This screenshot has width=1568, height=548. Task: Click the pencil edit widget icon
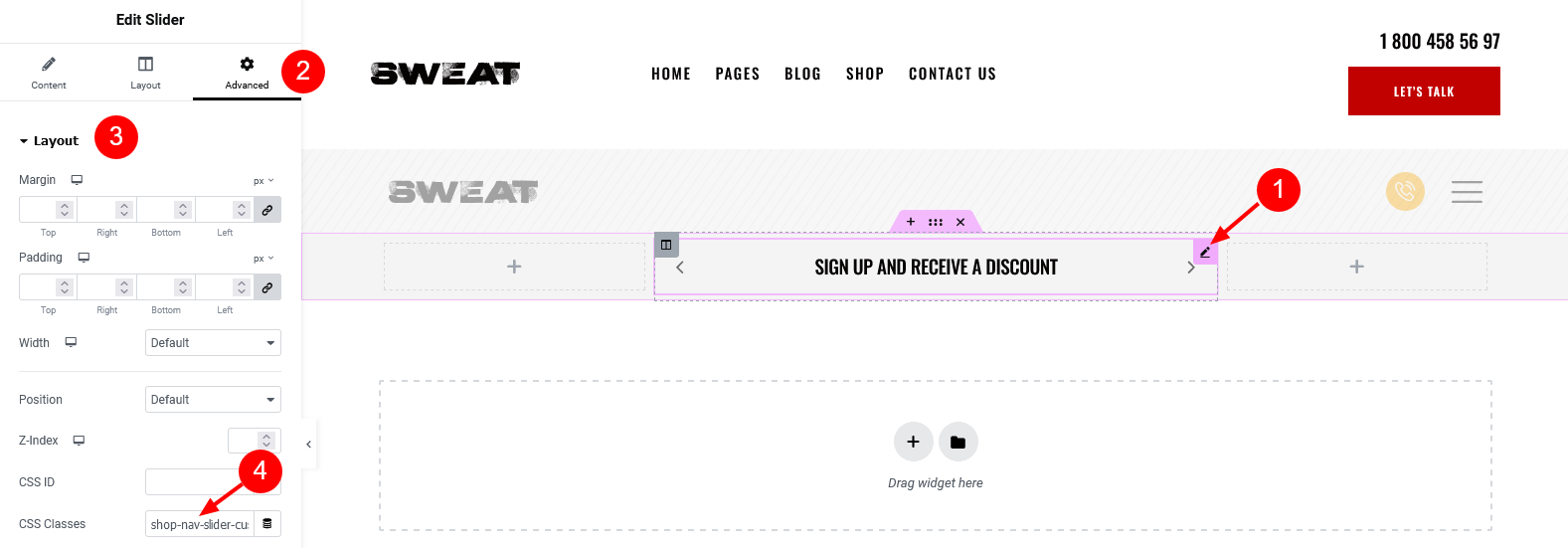point(1205,252)
